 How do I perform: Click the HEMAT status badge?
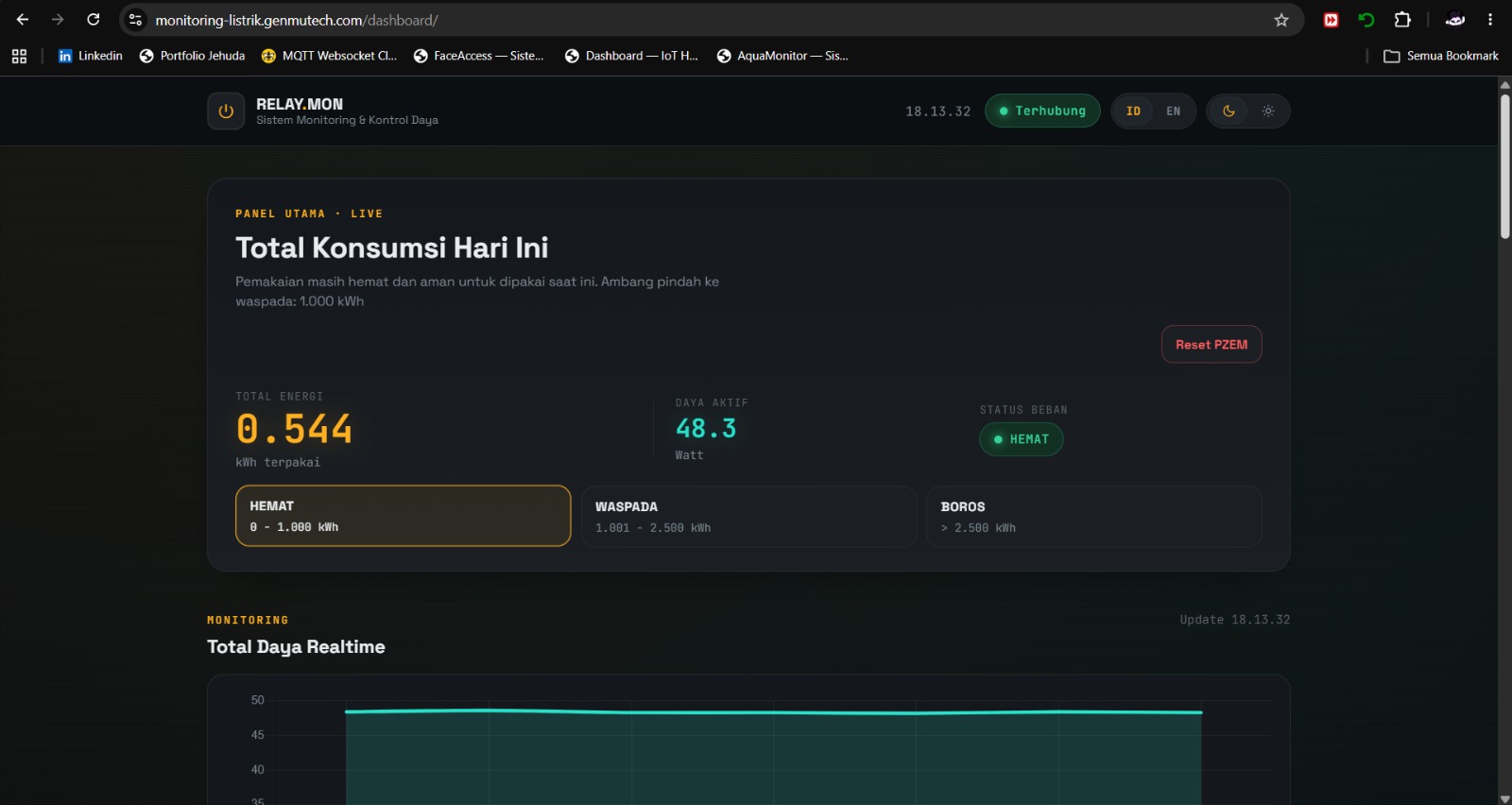click(1022, 439)
